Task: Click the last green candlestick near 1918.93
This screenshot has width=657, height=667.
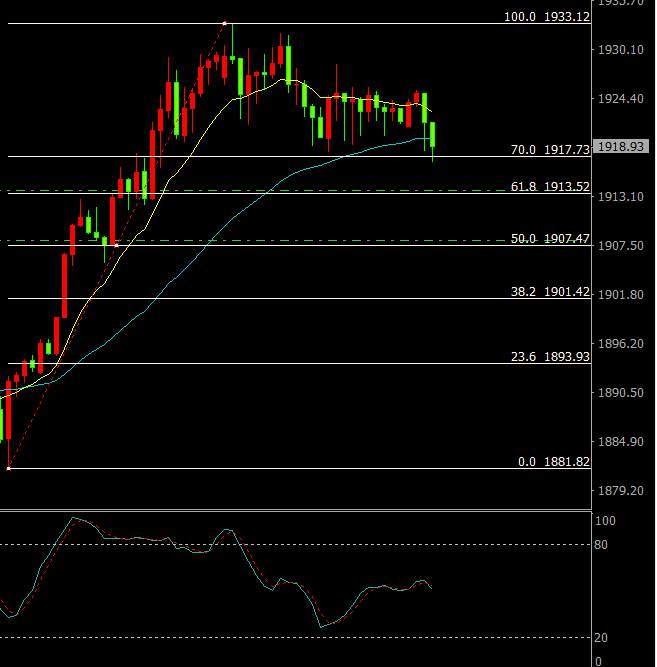Action: [x=433, y=134]
